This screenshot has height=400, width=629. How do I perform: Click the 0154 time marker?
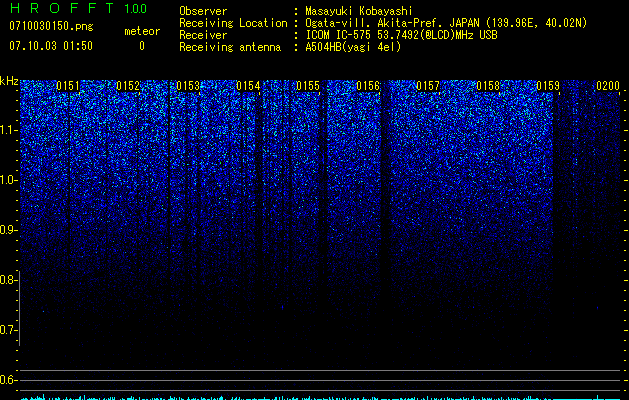pyautogui.click(x=248, y=86)
